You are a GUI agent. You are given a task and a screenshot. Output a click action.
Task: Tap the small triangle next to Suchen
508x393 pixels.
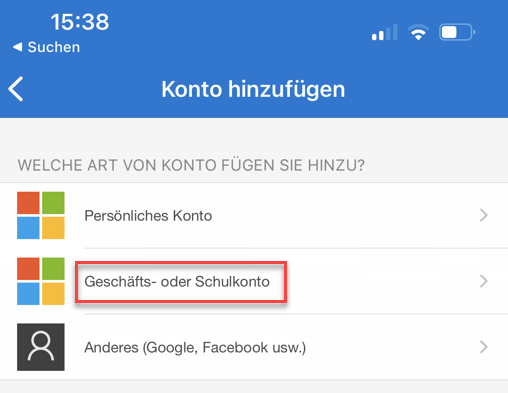(x=17, y=47)
